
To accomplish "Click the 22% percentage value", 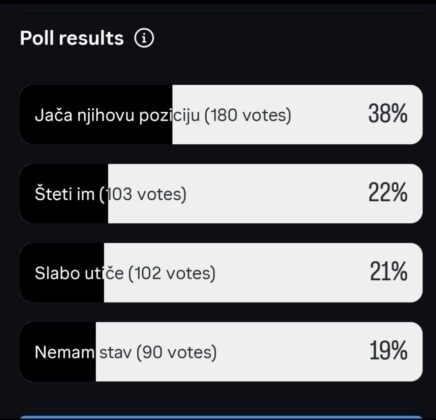I will tap(388, 193).
